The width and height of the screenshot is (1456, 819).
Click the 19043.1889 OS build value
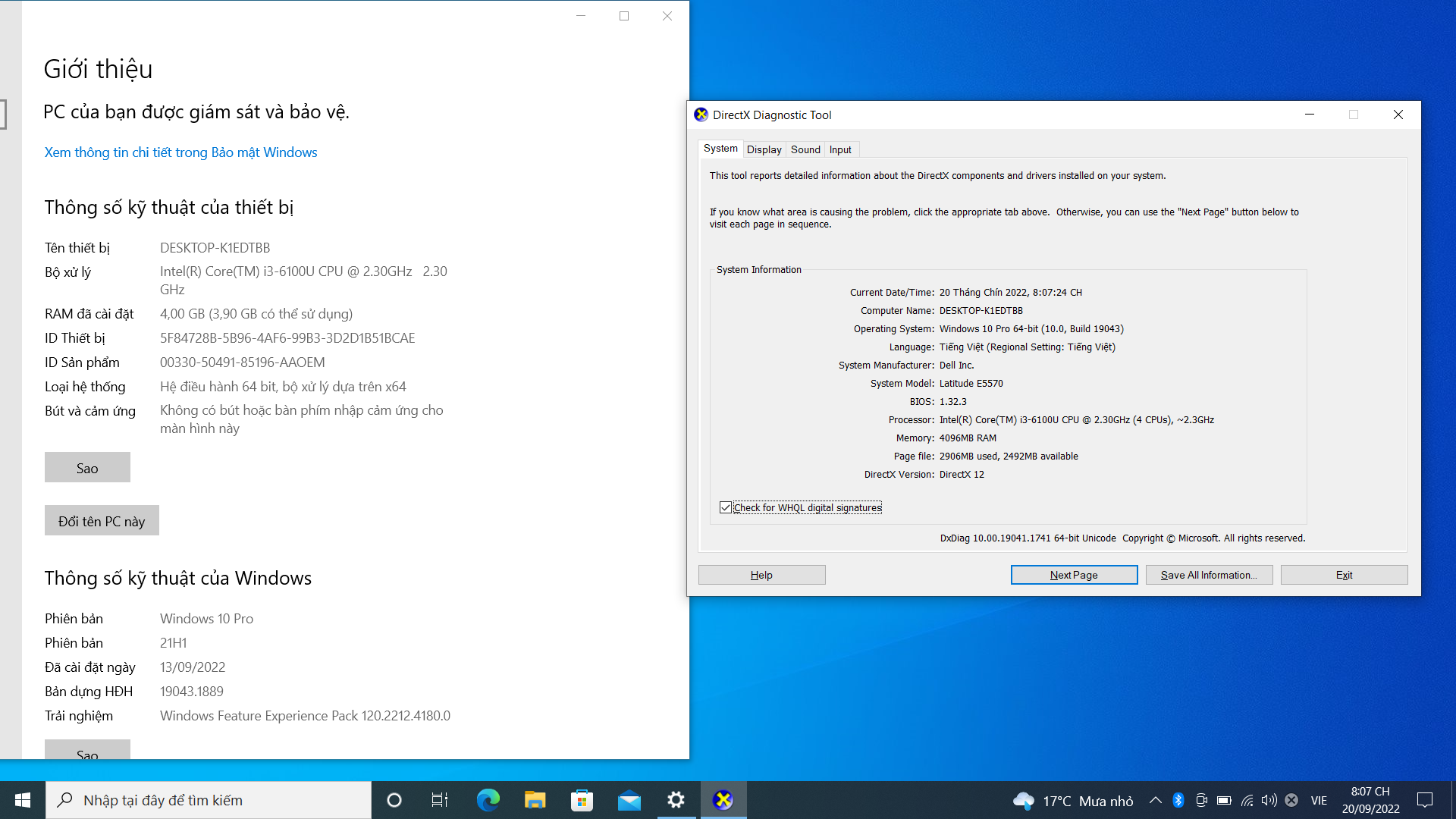click(191, 692)
